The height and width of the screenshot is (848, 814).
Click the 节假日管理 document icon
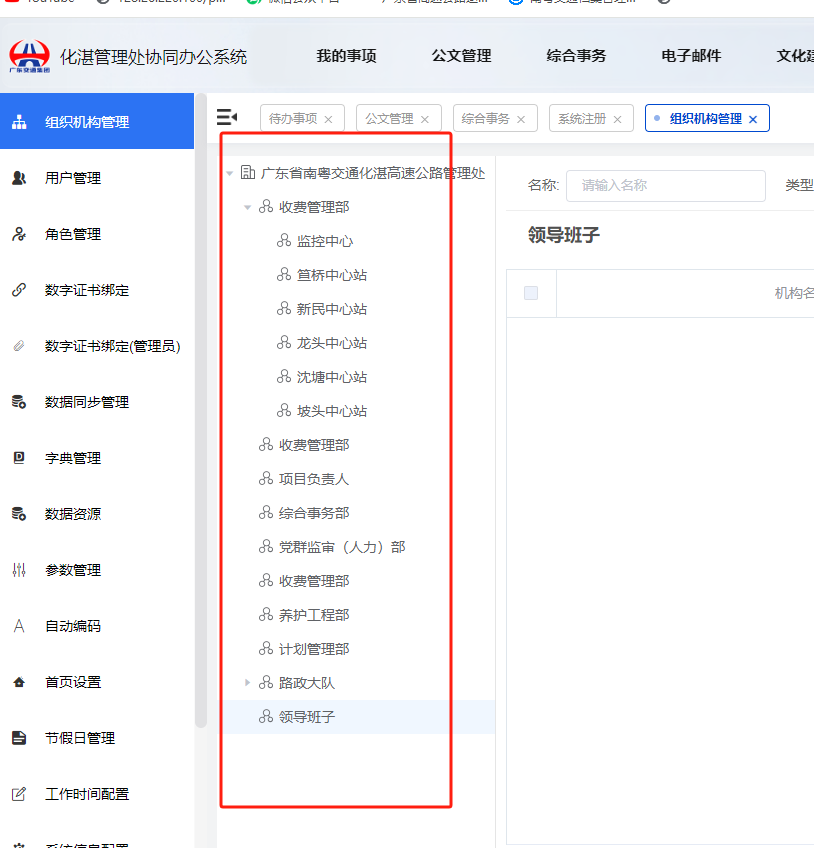pos(19,738)
